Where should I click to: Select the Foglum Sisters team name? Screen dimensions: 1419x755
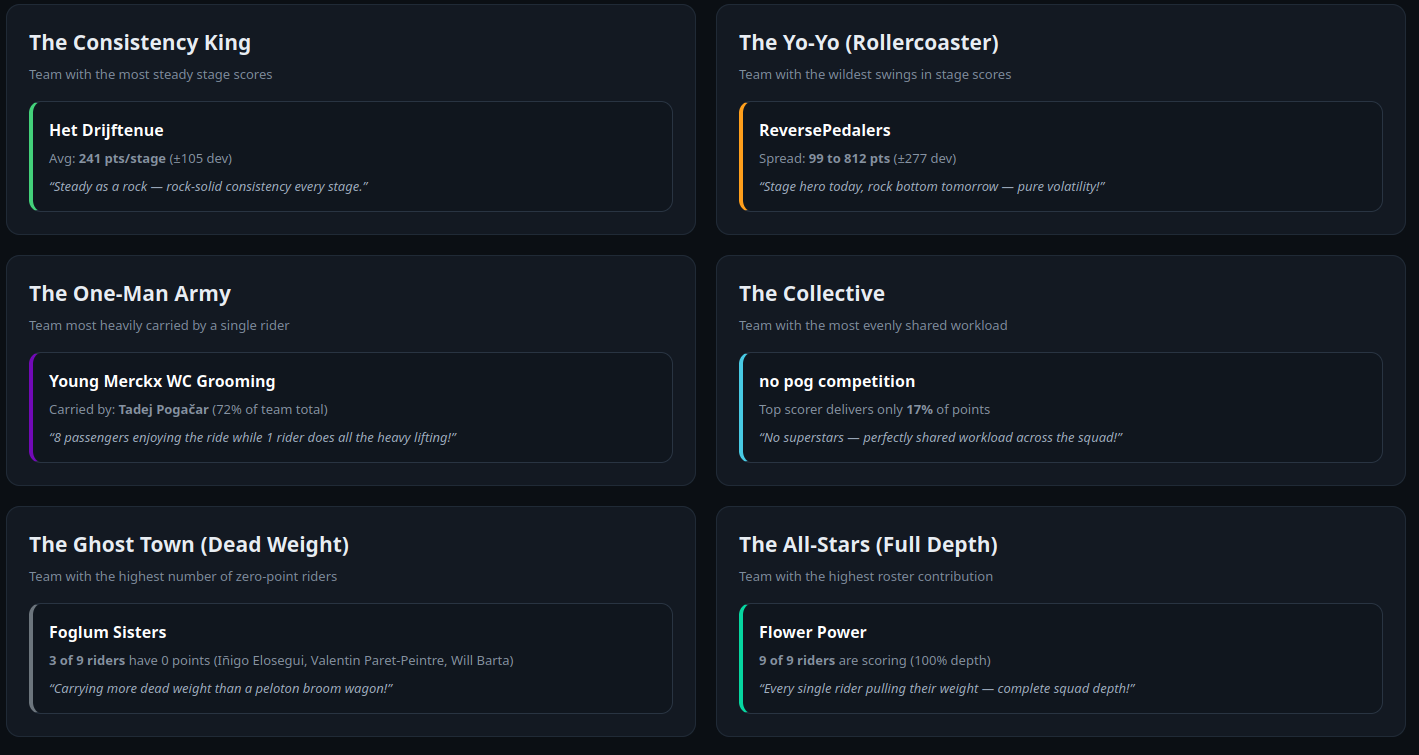108,632
